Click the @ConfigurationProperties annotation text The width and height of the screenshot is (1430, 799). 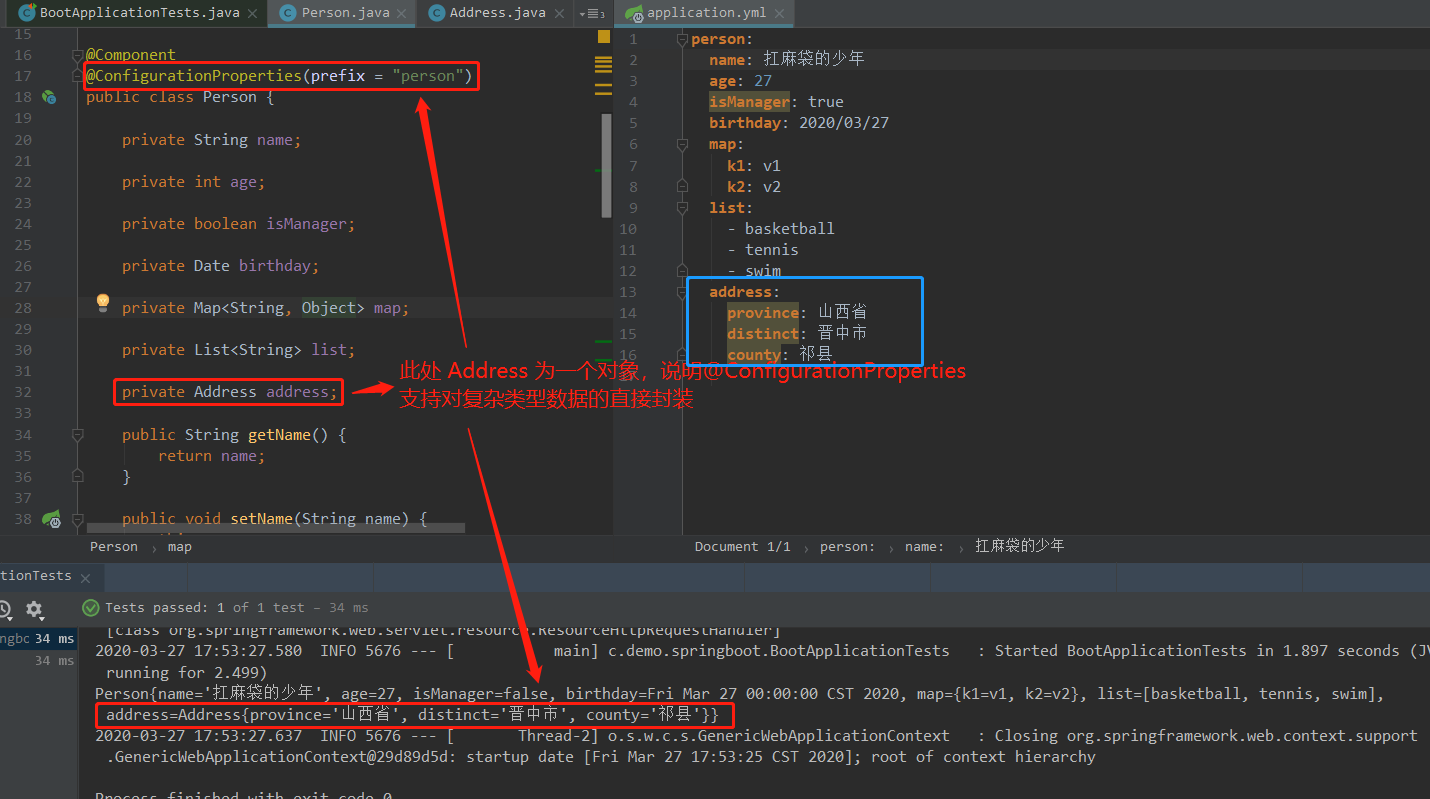pos(193,76)
